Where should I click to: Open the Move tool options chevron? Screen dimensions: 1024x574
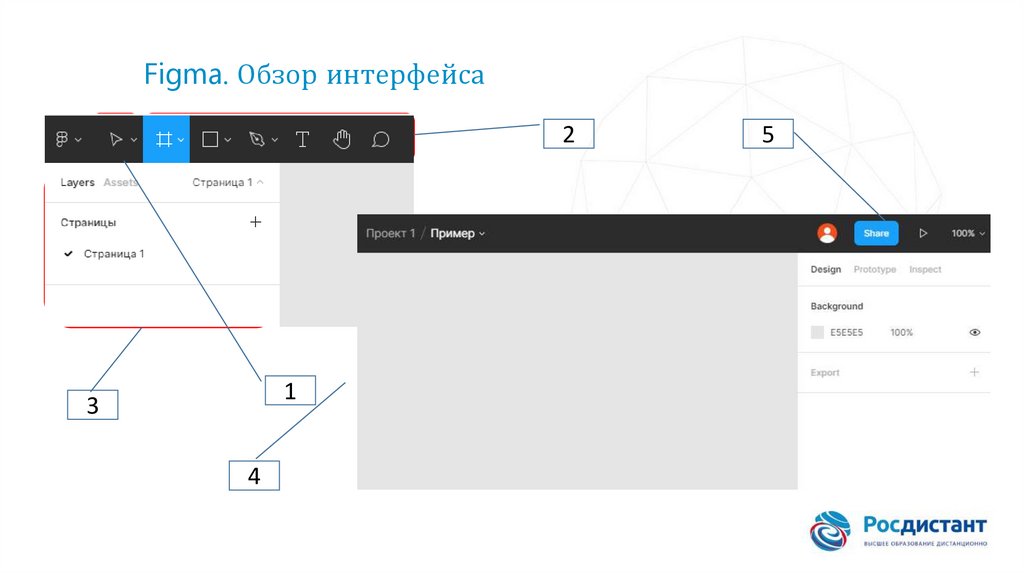pyautogui.click(x=134, y=140)
